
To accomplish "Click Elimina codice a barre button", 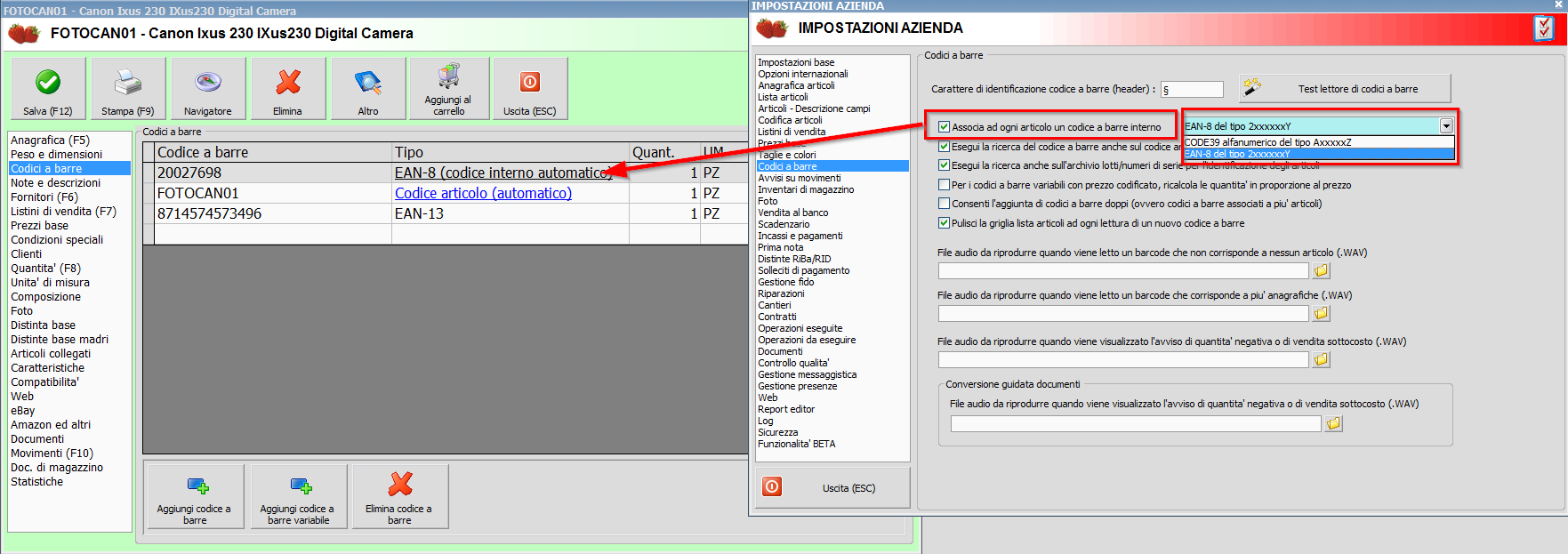I will pos(400,496).
